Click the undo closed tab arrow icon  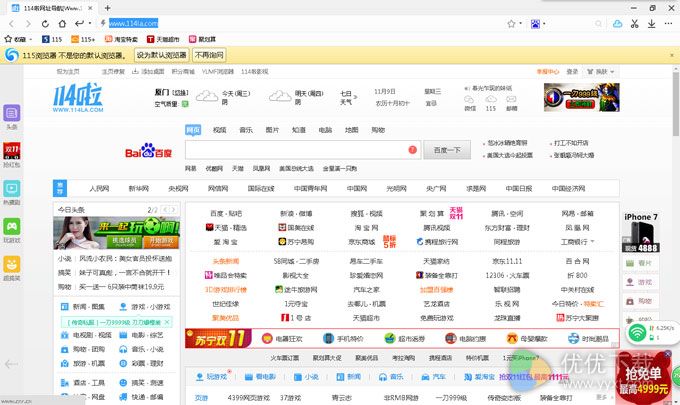tap(79, 23)
